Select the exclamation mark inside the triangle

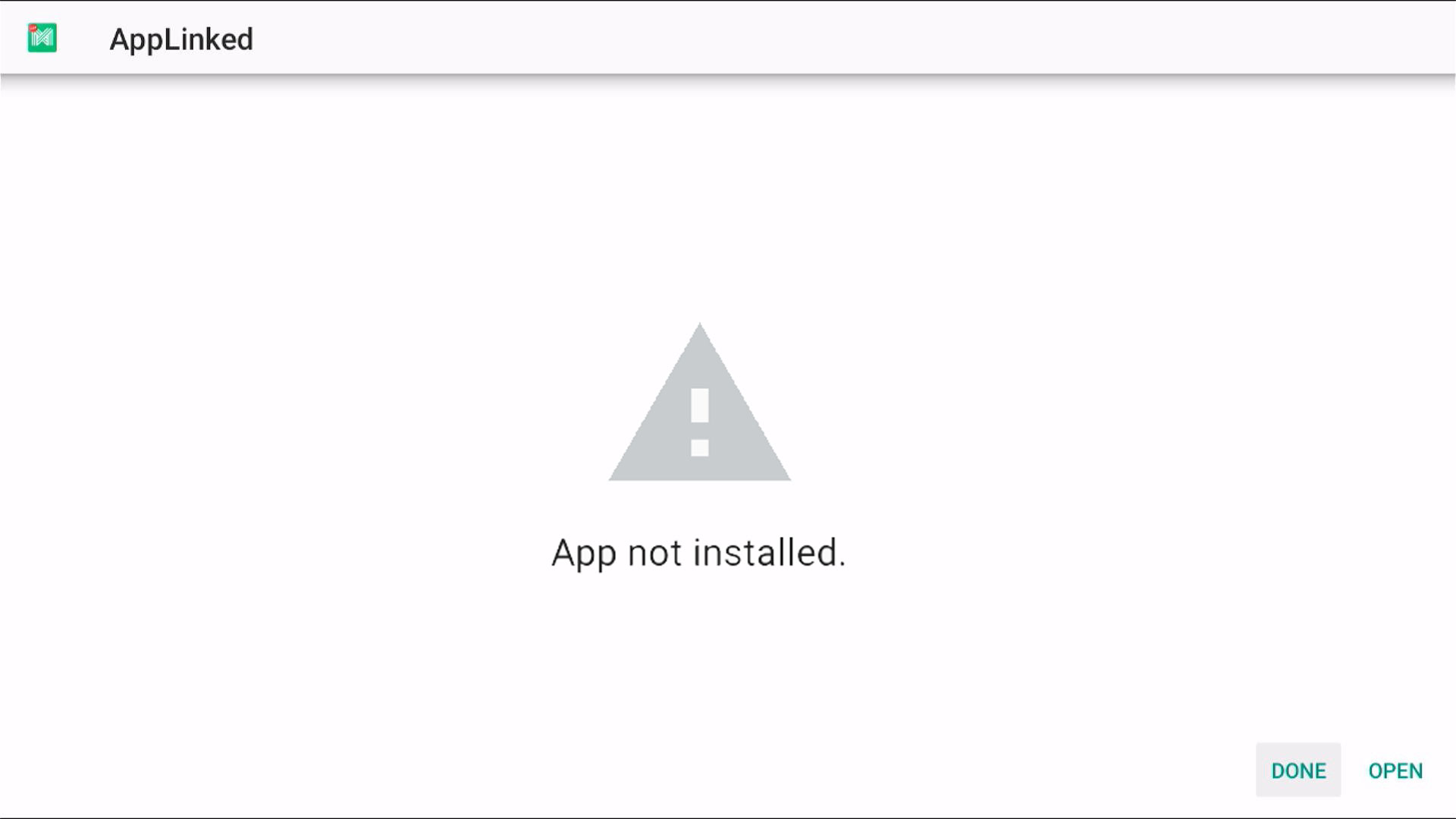(x=699, y=422)
